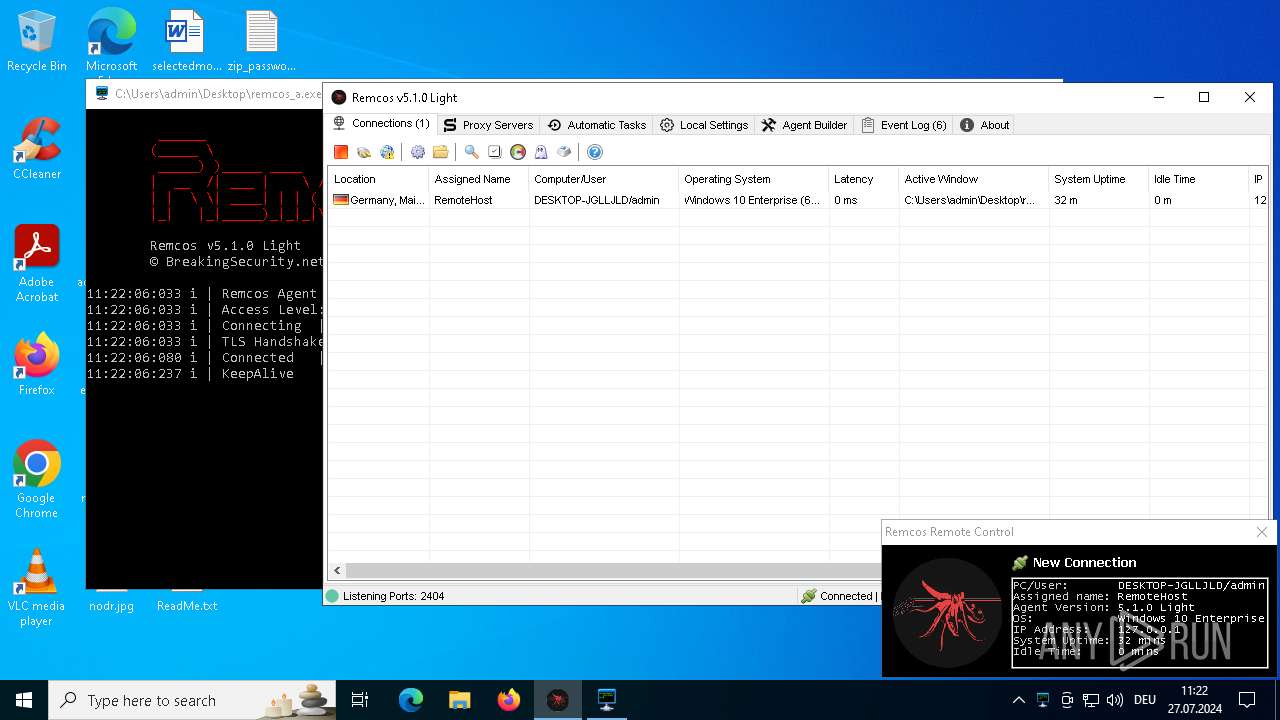Click the DEU language indicator
The width and height of the screenshot is (1280, 720).
pos(1145,700)
